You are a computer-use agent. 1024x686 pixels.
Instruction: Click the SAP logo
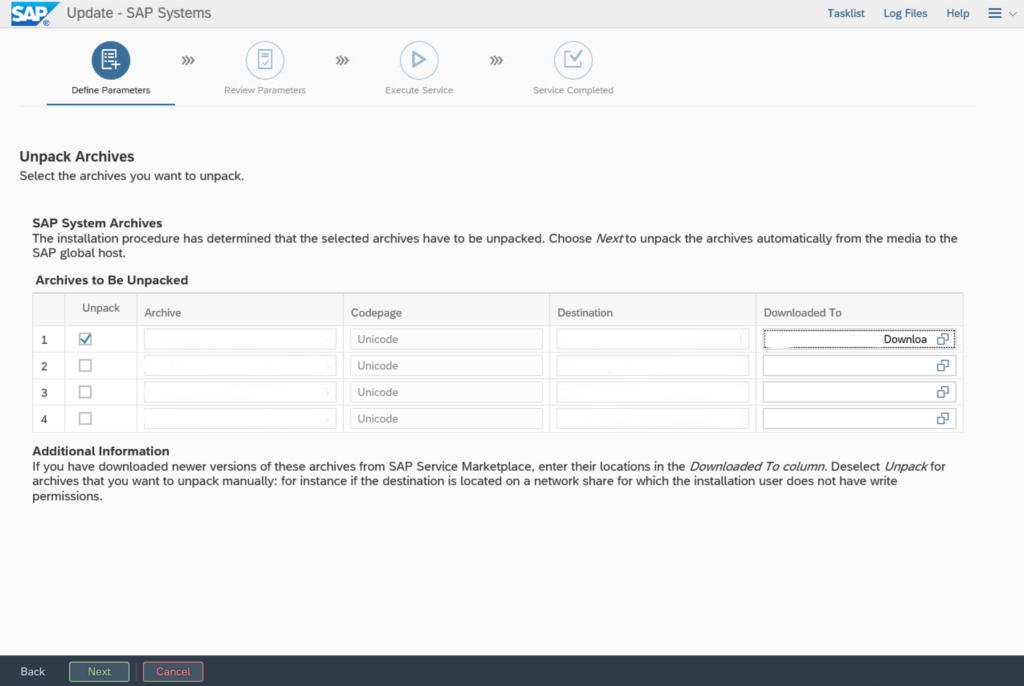click(x=34, y=14)
